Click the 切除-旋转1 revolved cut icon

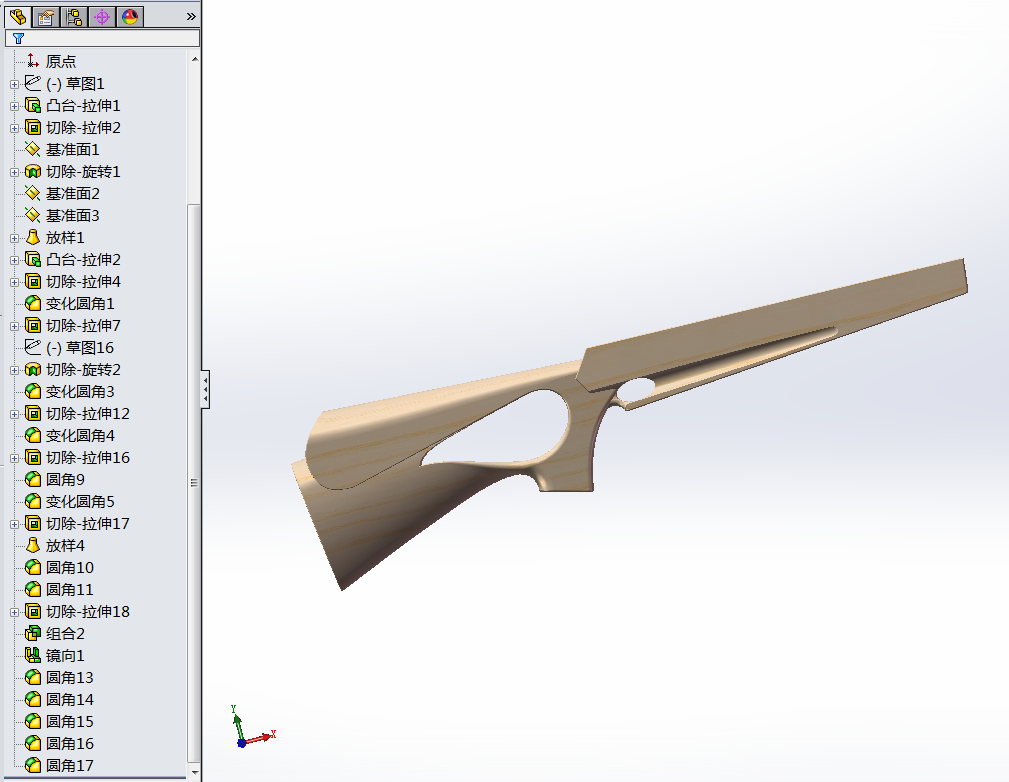click(x=32, y=171)
